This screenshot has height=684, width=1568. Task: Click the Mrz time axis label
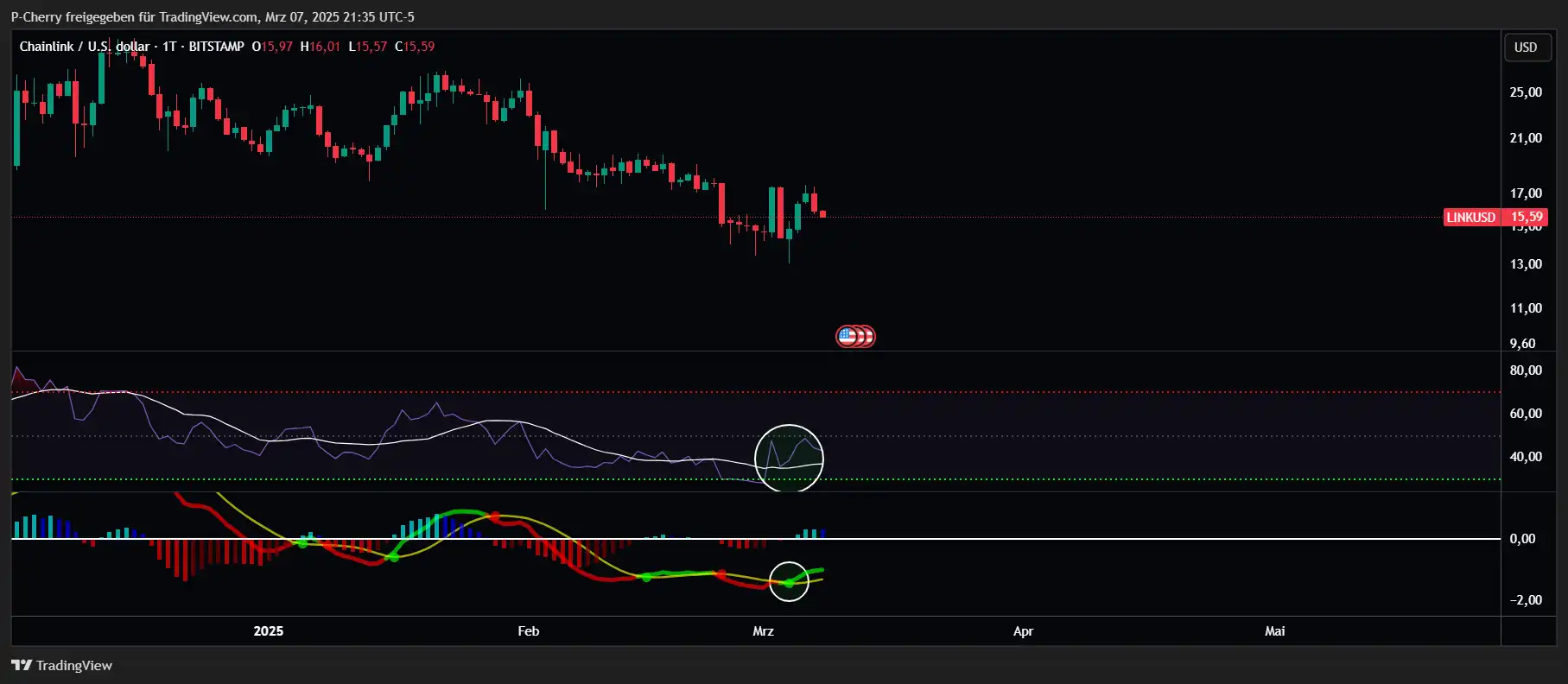764,631
